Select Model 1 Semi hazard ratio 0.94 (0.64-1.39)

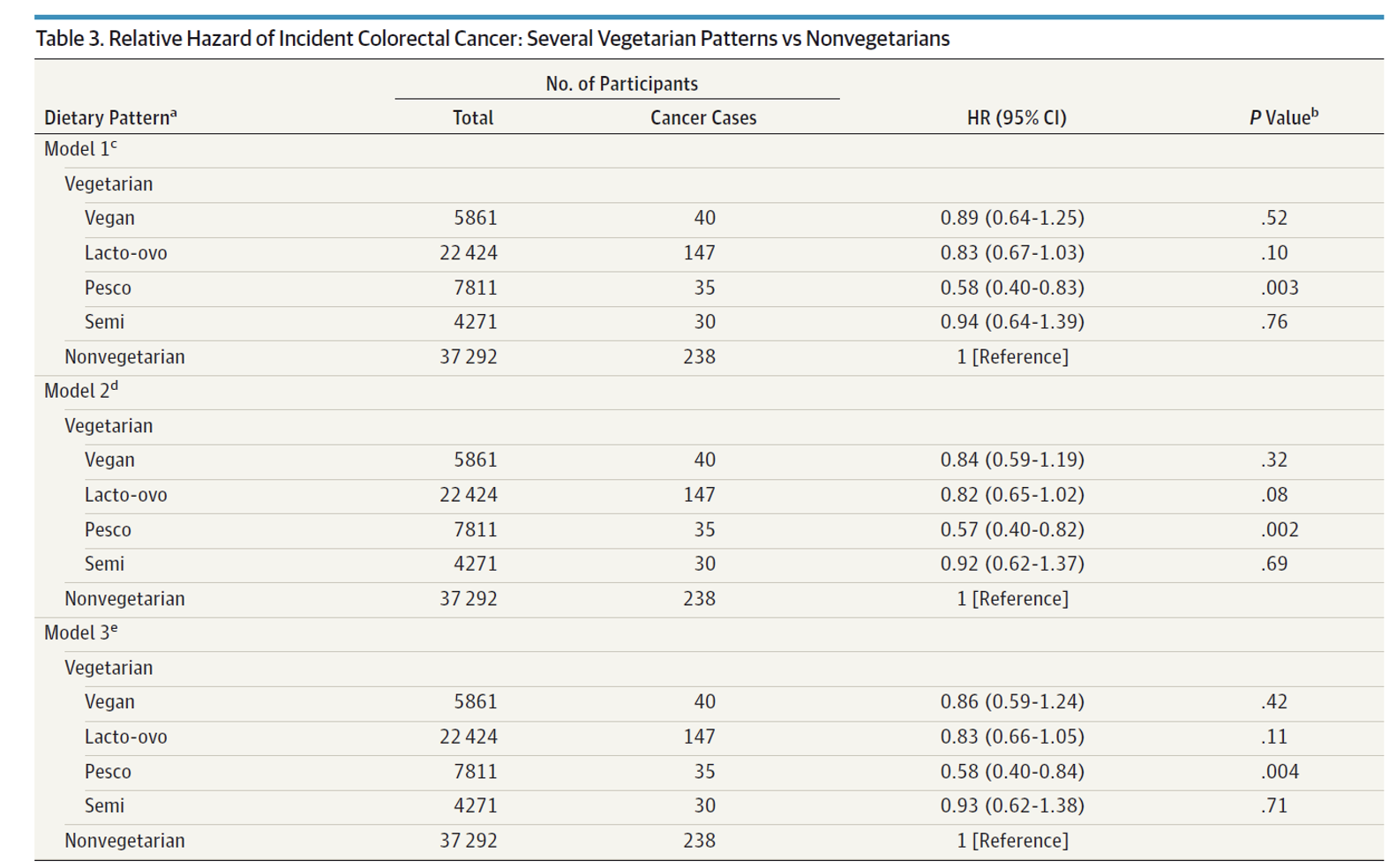pyautogui.click(x=1012, y=322)
